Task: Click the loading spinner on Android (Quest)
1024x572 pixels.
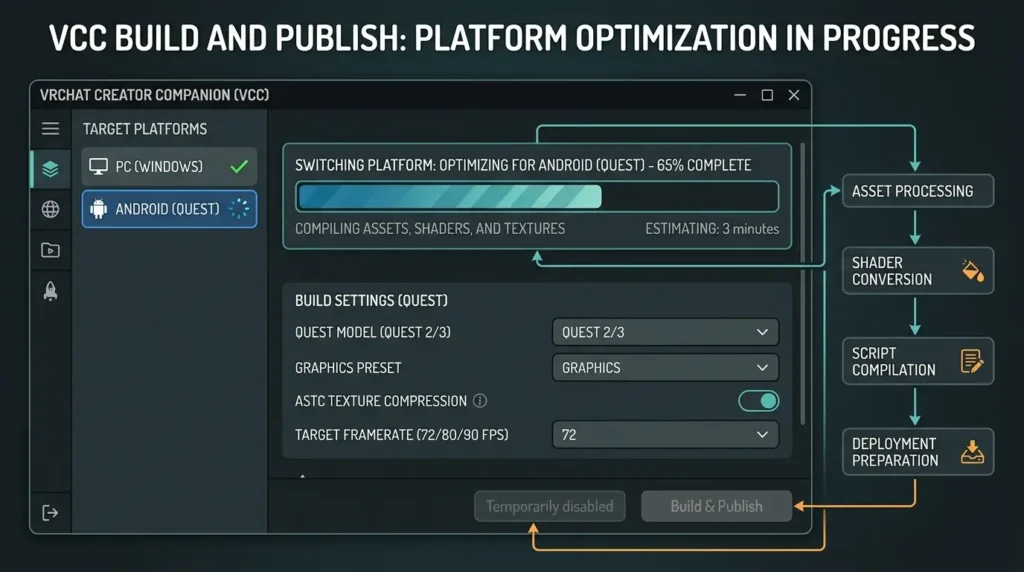Action: point(239,208)
